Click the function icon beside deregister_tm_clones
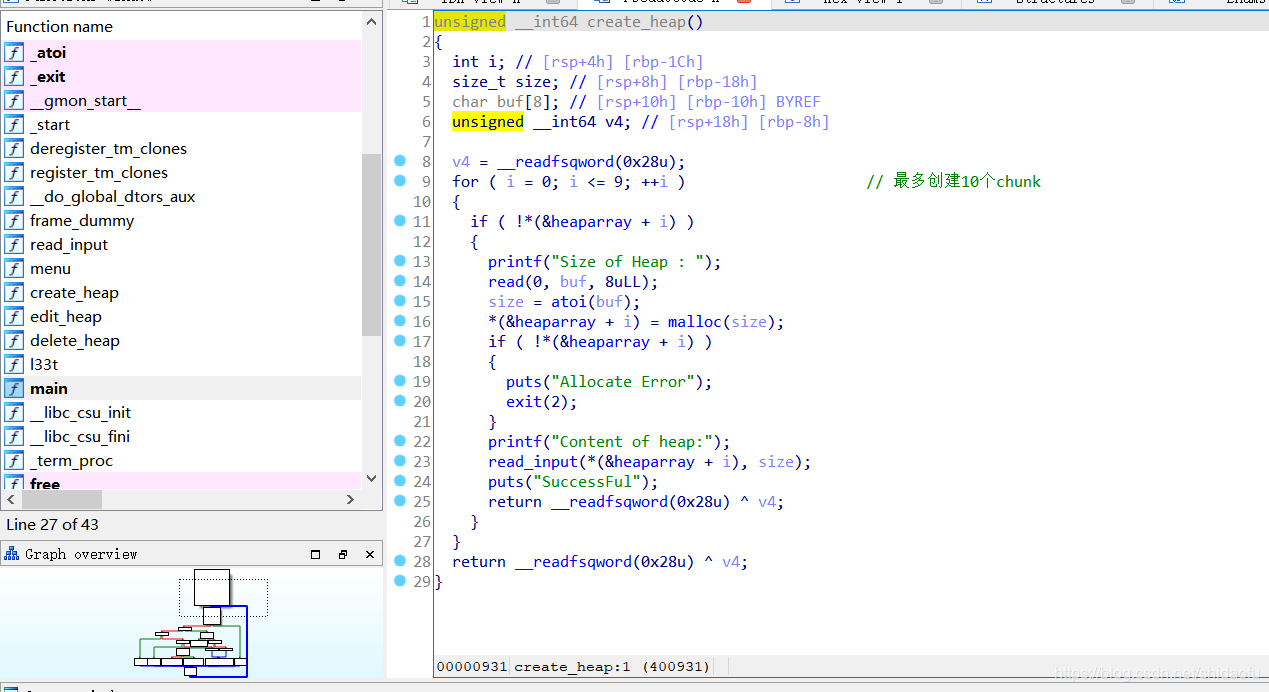 pos(14,149)
